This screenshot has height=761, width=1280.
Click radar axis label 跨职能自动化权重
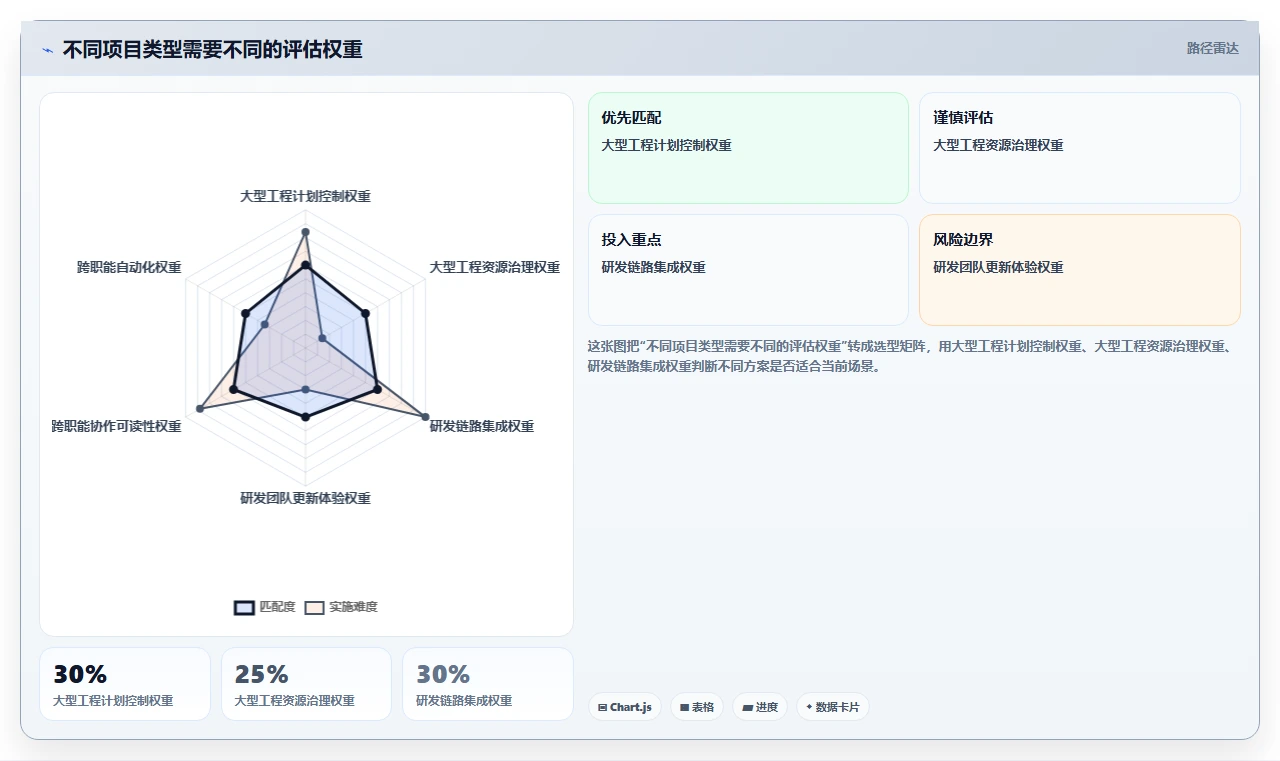point(129,267)
